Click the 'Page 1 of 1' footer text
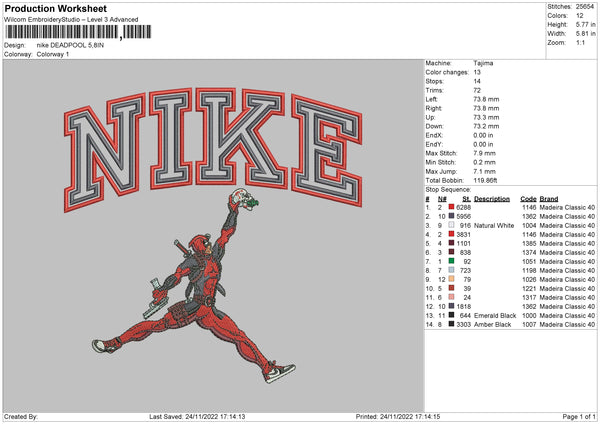 579,416
